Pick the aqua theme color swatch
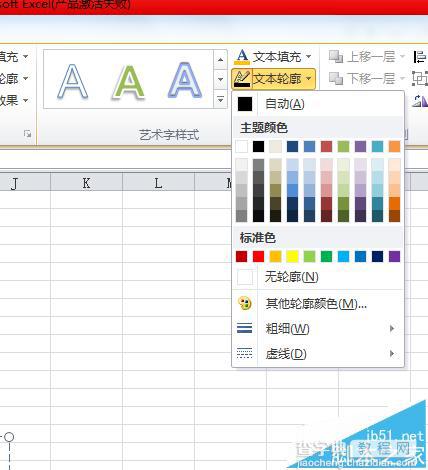The image size is (428, 470). tap(377, 146)
